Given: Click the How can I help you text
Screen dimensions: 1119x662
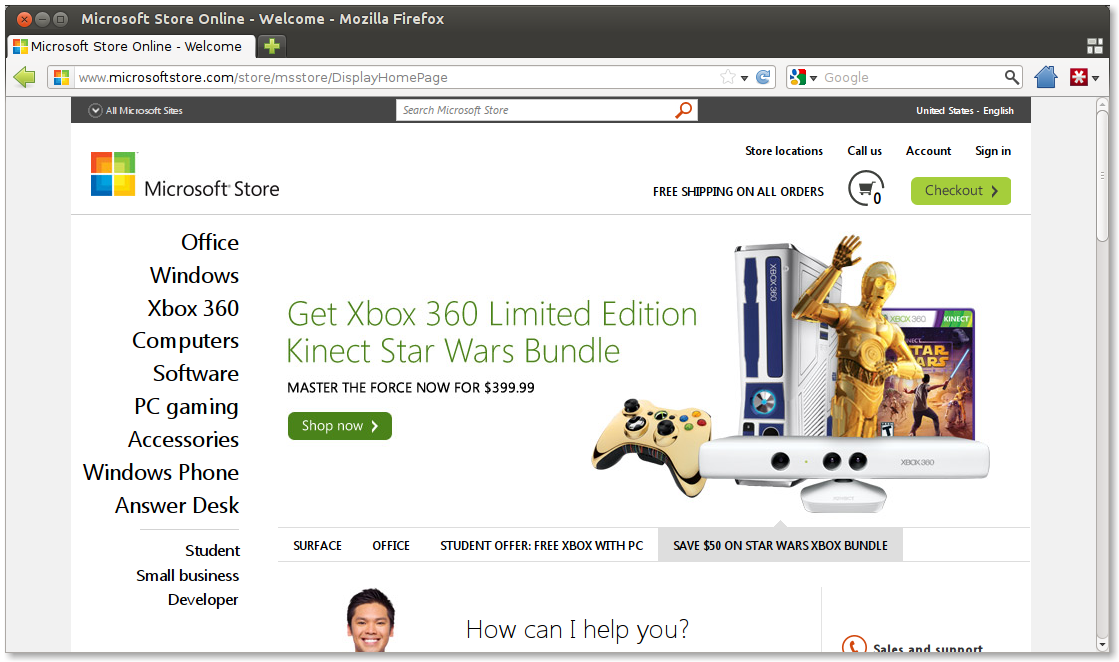Looking at the screenshot, I should point(577,629).
